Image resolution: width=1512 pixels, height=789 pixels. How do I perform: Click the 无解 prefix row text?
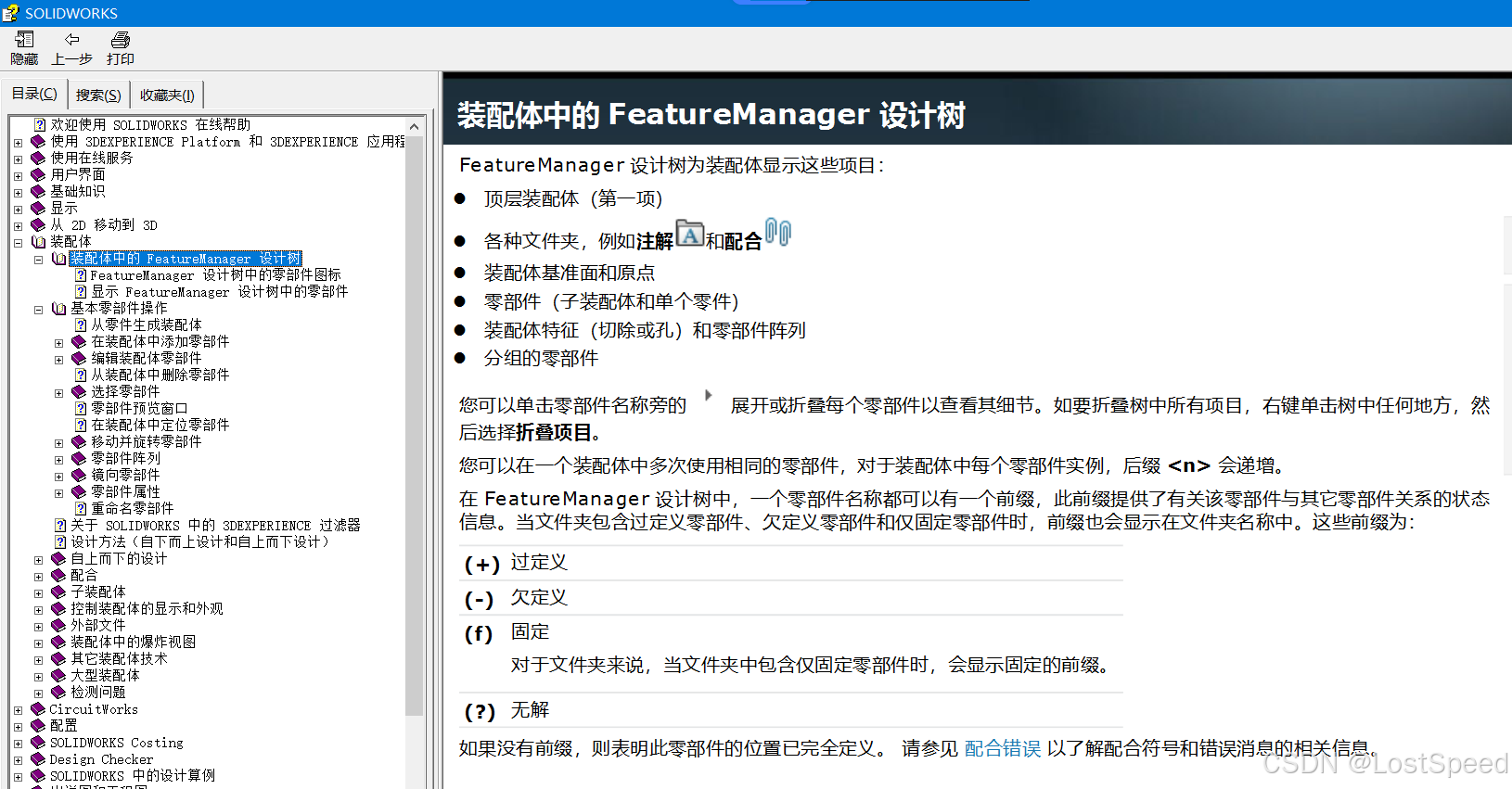[530, 709]
